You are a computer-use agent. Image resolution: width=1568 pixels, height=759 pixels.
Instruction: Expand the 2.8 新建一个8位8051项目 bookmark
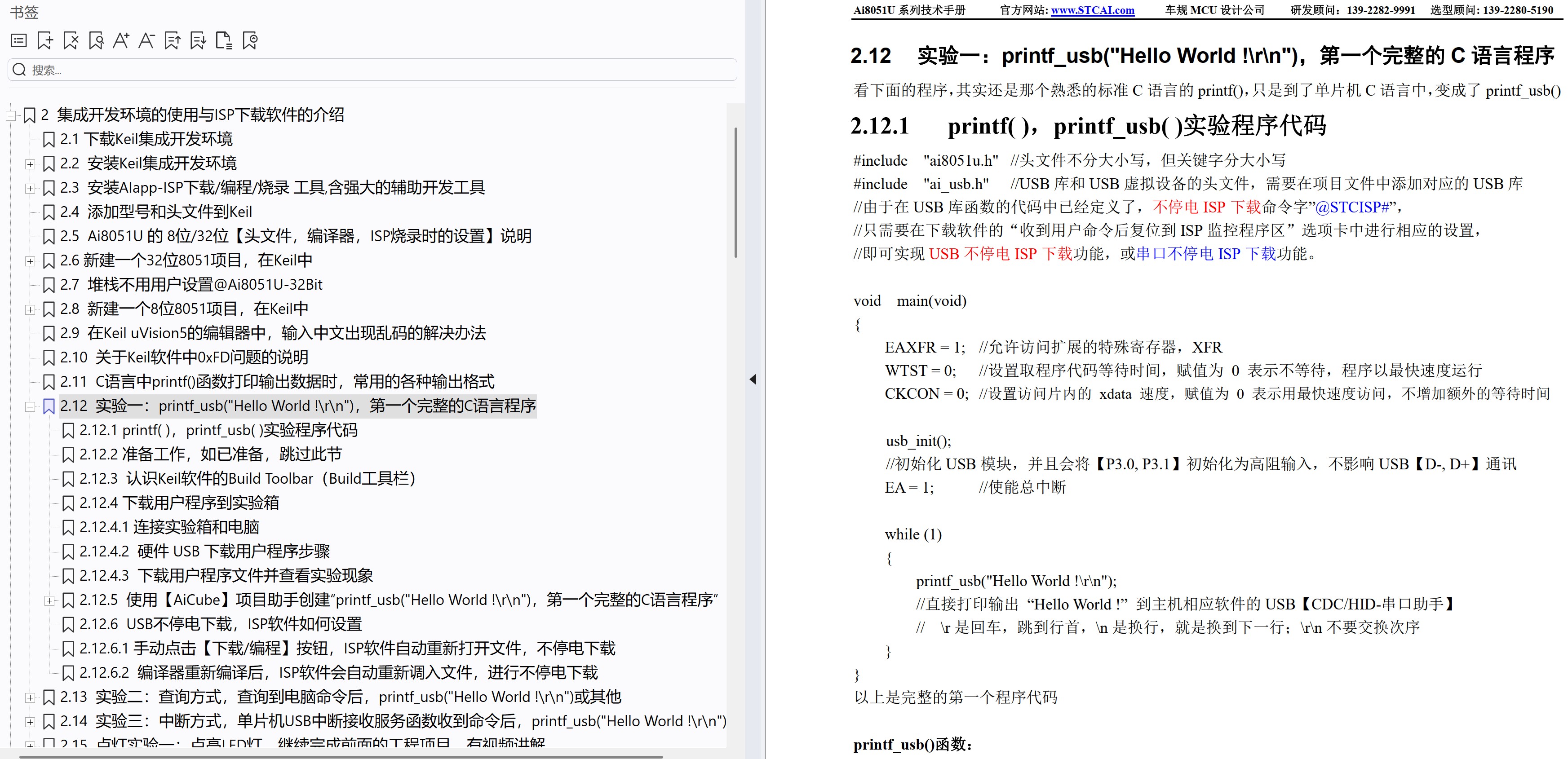pyautogui.click(x=30, y=310)
